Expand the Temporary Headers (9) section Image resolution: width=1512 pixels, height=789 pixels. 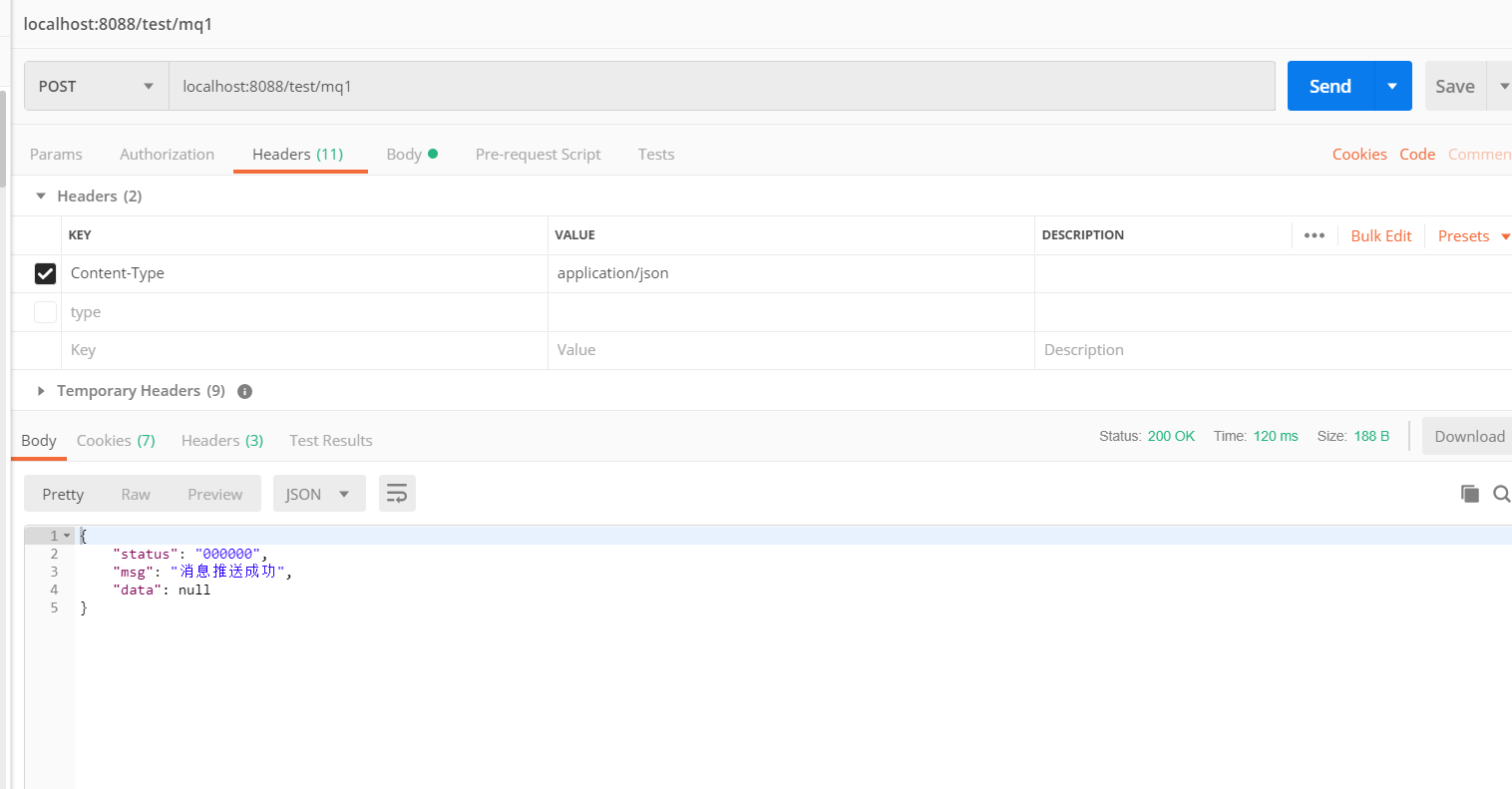pos(40,391)
